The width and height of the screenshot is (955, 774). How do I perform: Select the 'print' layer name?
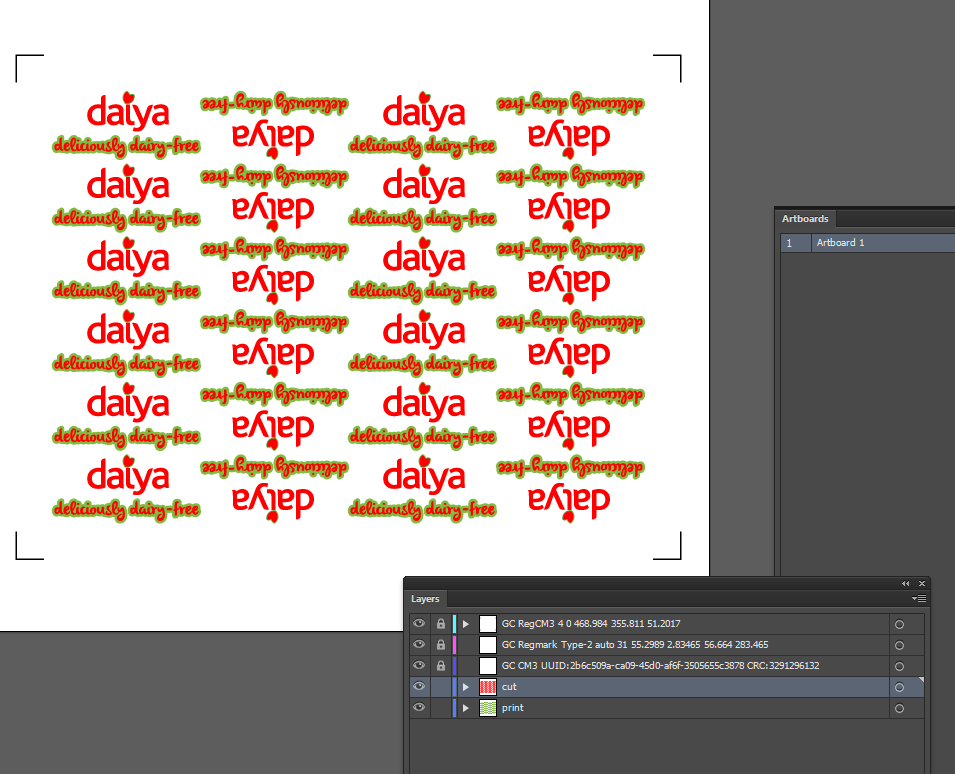(513, 708)
